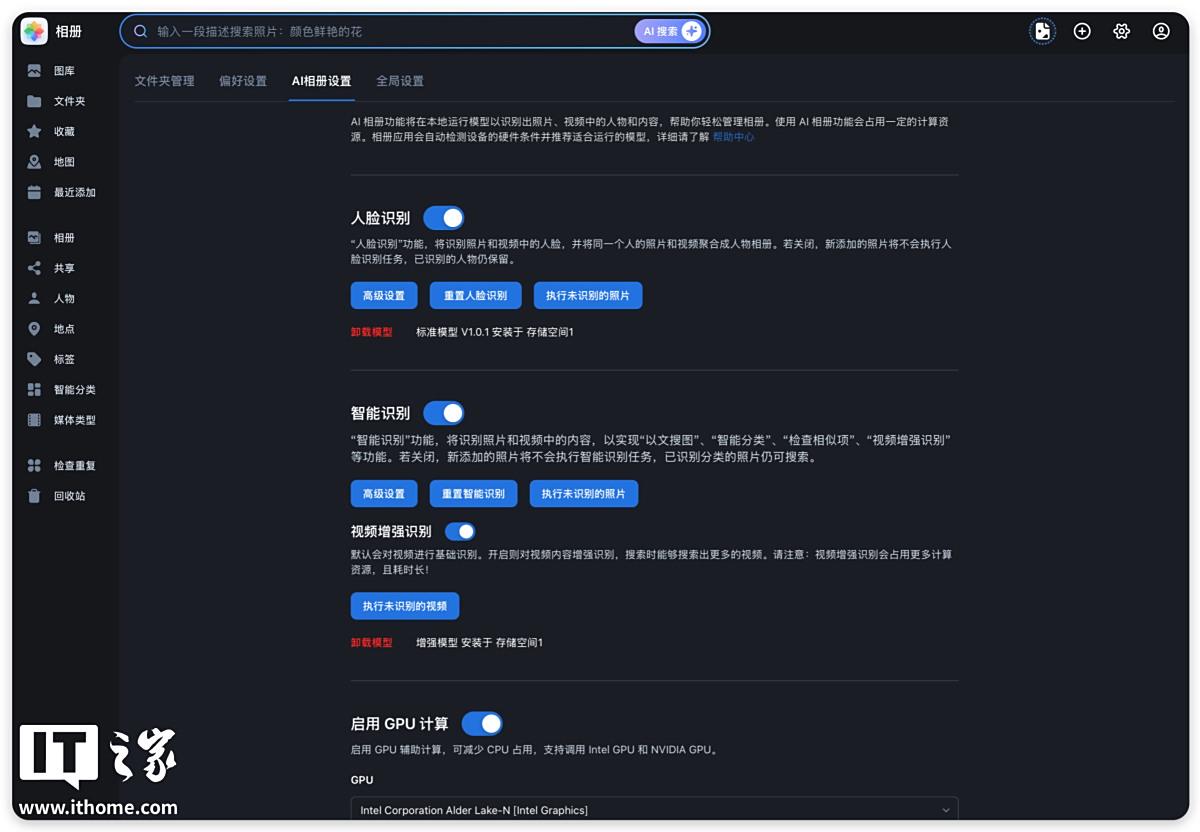Screen dimensions: 1200x832
Task: Open the Favorites (收藏) star icon
Action: (34, 131)
